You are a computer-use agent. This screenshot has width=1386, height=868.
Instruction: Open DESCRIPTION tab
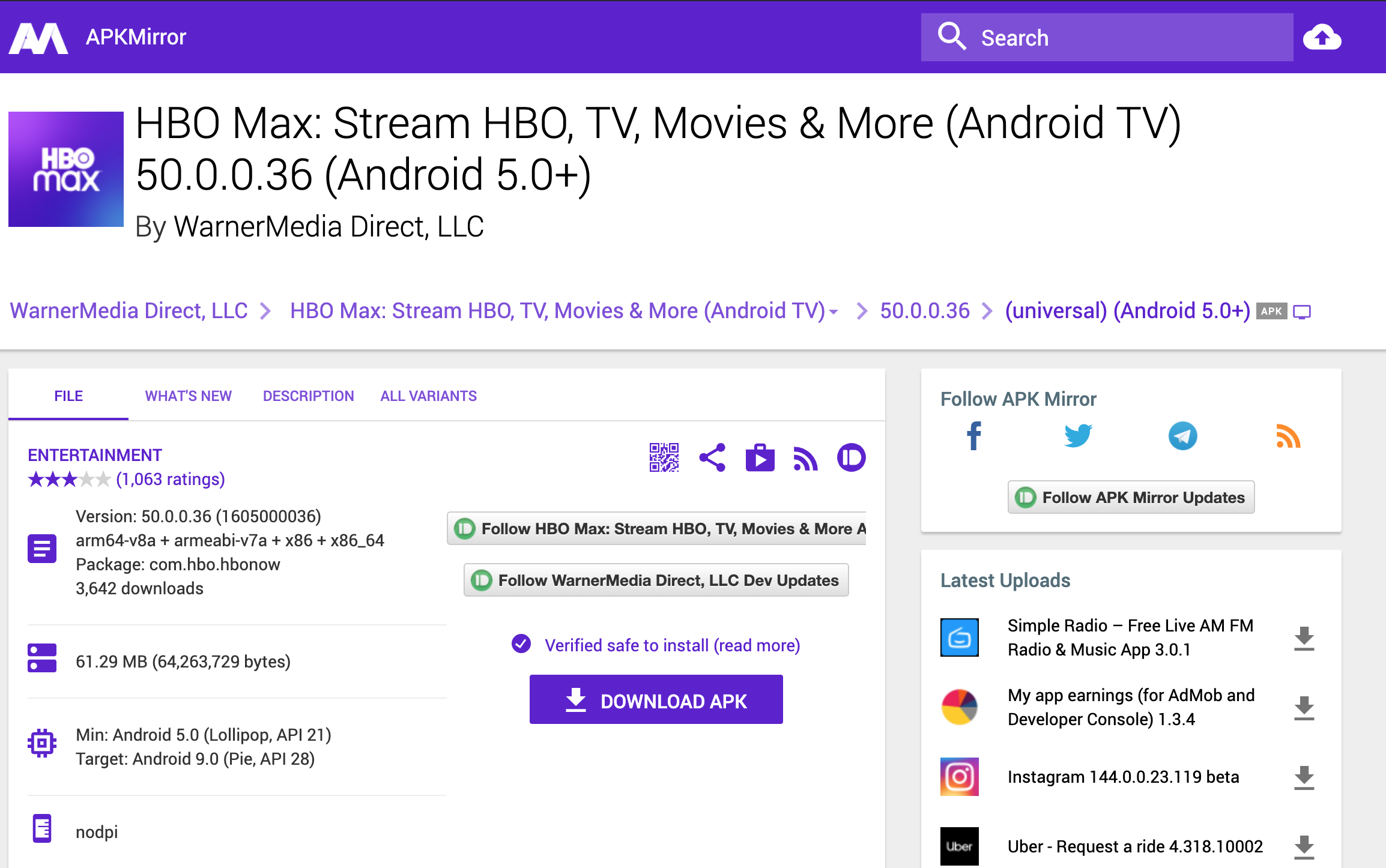(x=309, y=396)
